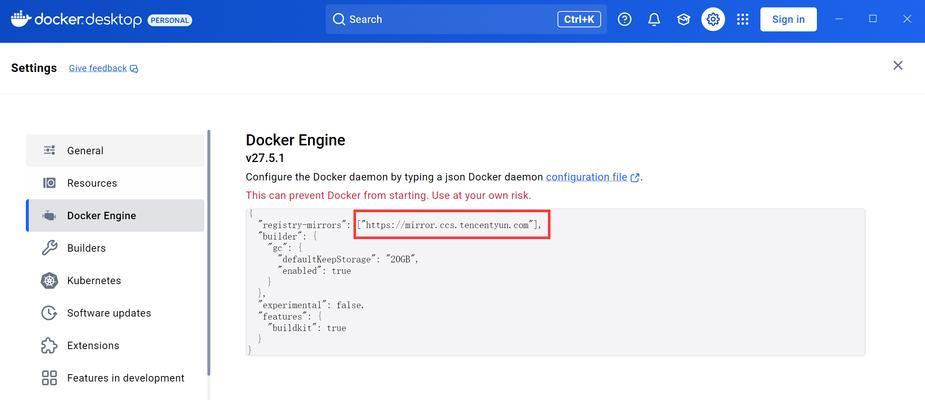Select the Extensions settings tab
This screenshot has width=925, height=400.
point(115,345)
